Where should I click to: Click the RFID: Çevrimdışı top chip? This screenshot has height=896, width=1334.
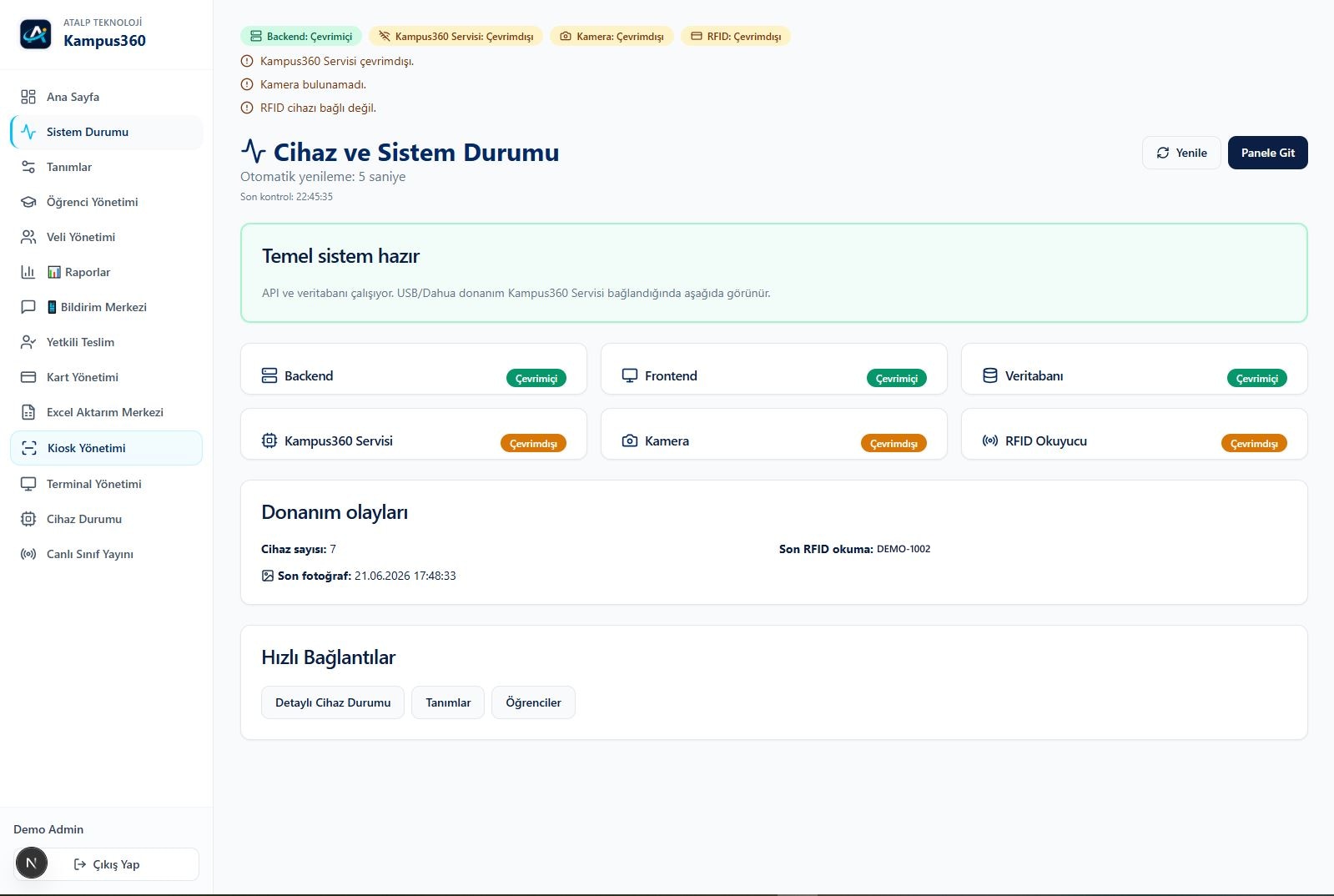(736, 36)
